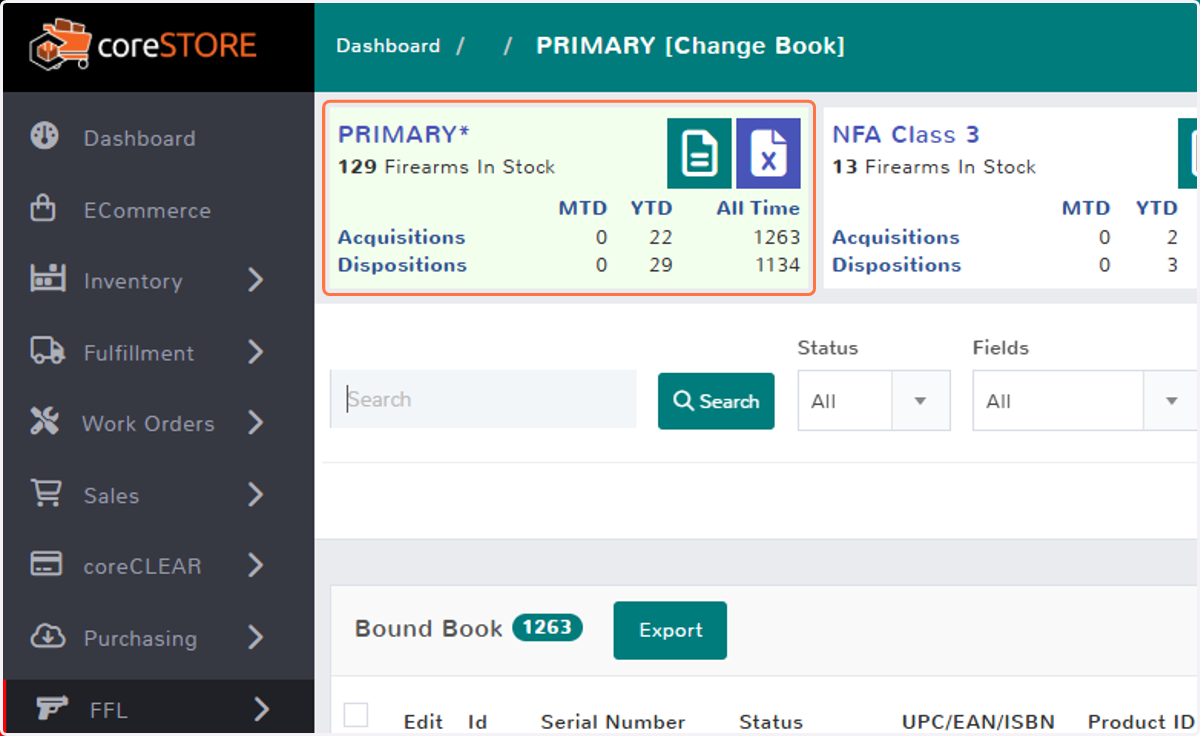Screen dimensions: 1200x736
Task: Click the FFL handgun icon
Action: [x=51, y=708]
